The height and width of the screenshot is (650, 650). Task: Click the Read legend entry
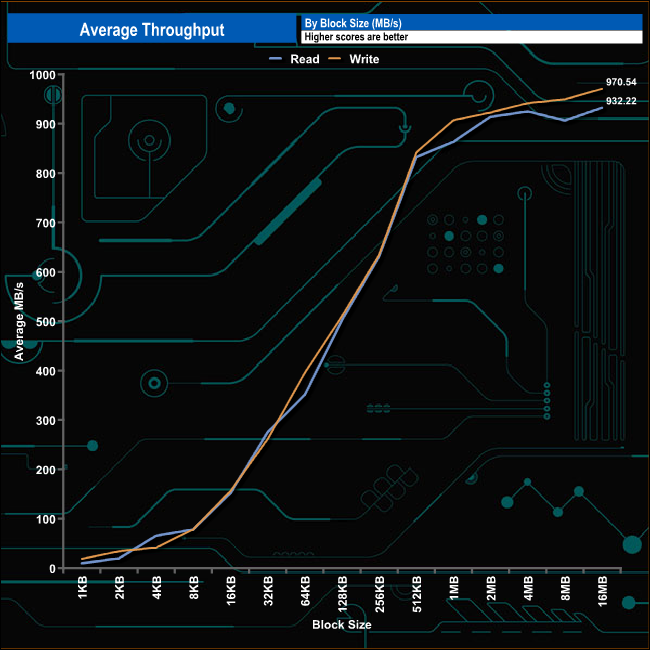click(294, 59)
